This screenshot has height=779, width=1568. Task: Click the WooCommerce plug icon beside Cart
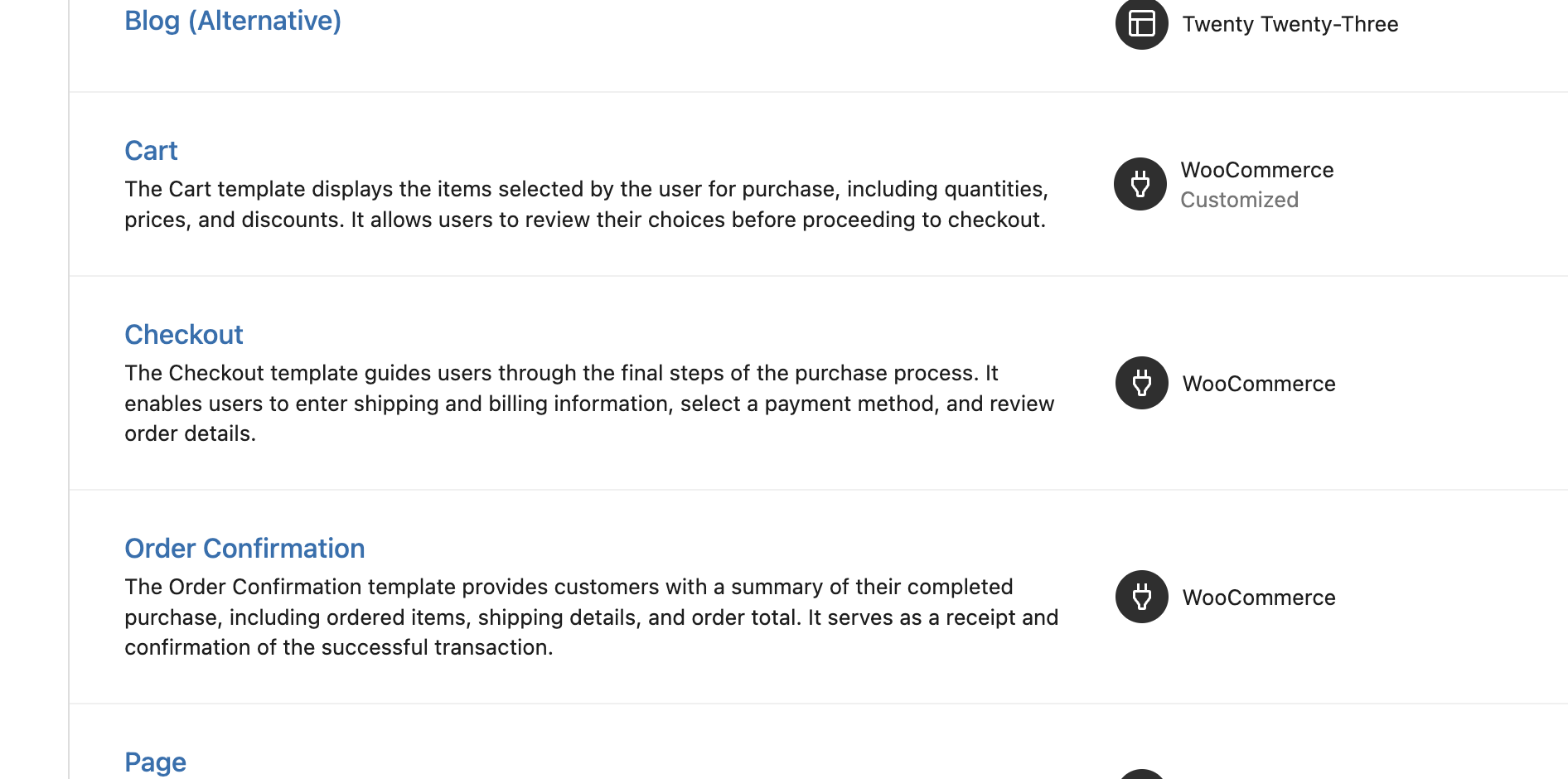point(1140,184)
